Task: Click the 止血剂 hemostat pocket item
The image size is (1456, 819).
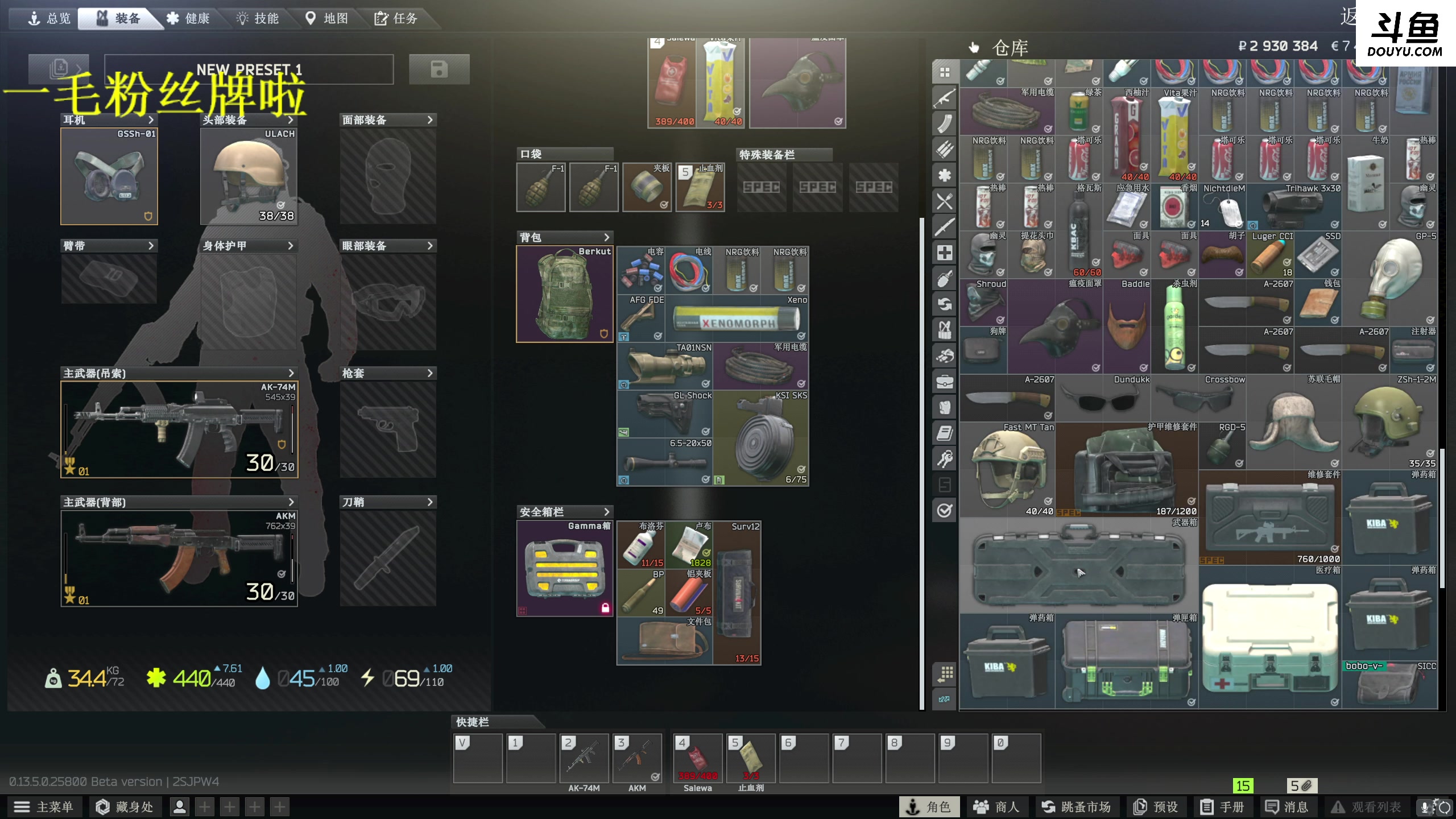Action: point(700,187)
